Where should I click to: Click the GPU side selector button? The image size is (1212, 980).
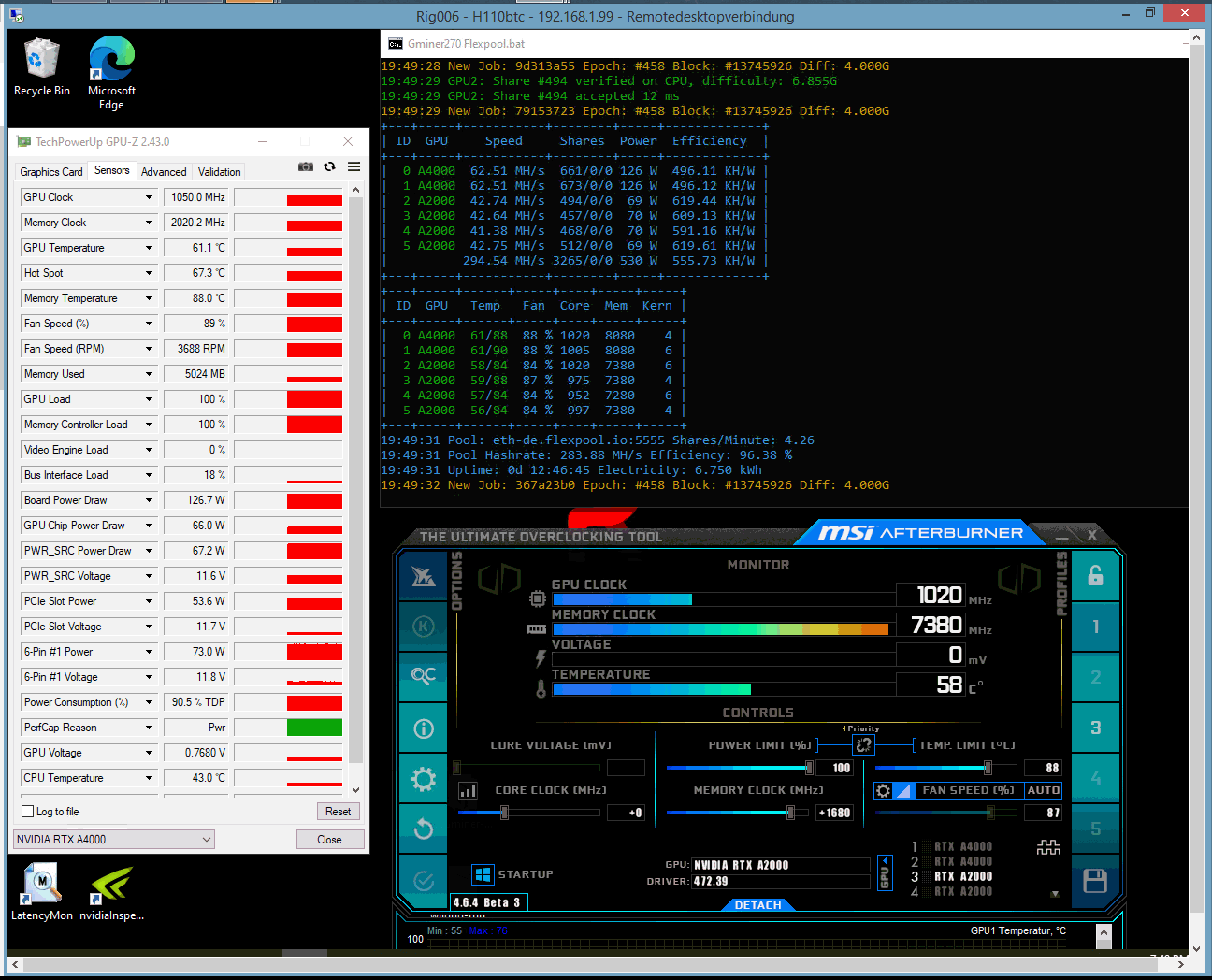pos(884,872)
